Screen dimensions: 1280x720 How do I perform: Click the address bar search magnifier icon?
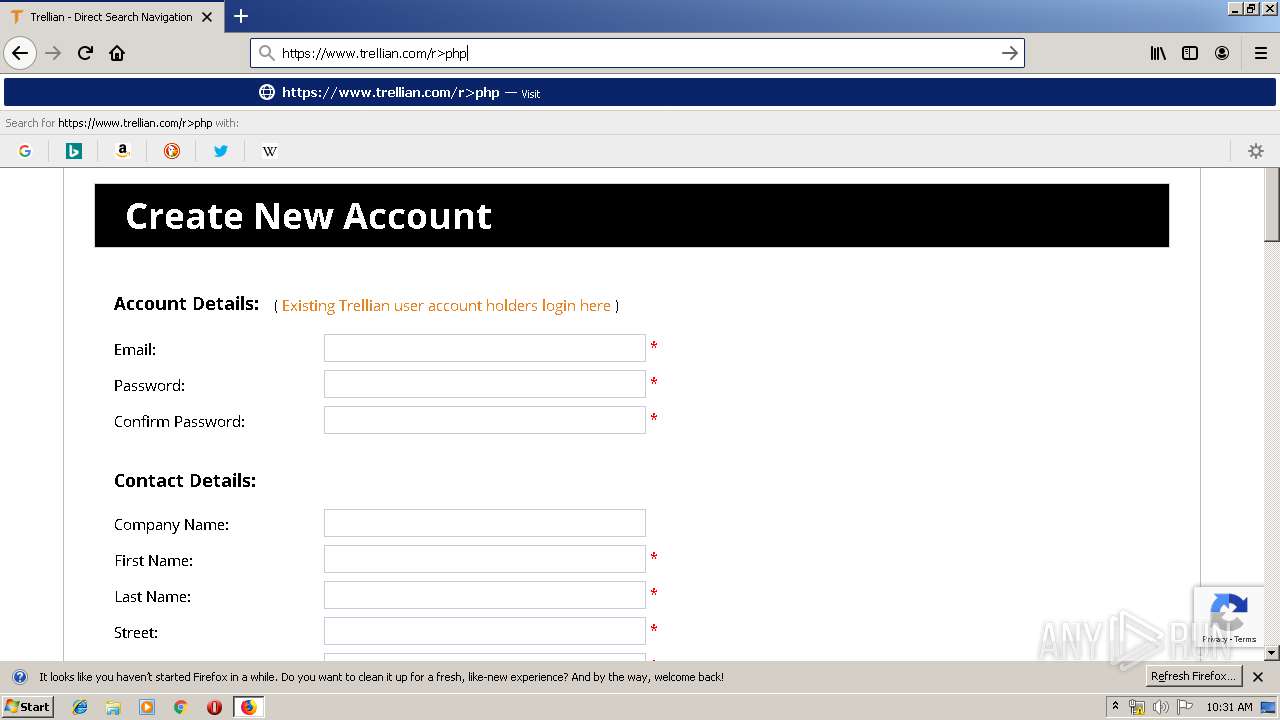266,53
